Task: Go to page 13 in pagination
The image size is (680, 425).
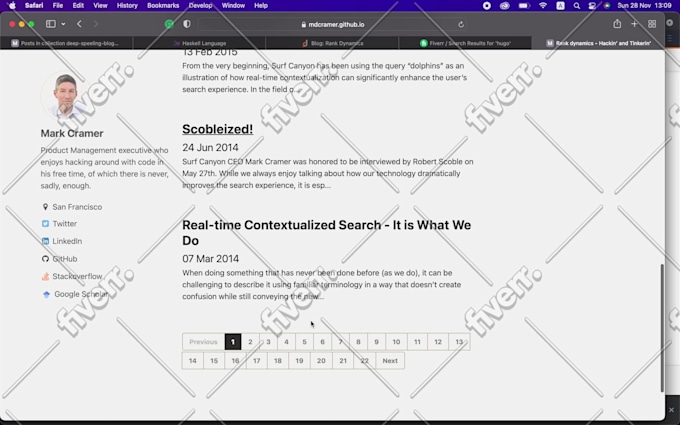Action: (459, 342)
